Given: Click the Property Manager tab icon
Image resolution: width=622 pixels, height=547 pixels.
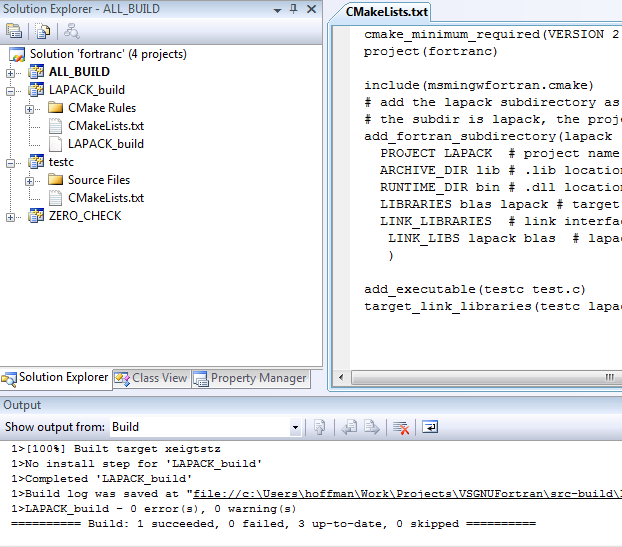Looking at the screenshot, I should coord(201,379).
